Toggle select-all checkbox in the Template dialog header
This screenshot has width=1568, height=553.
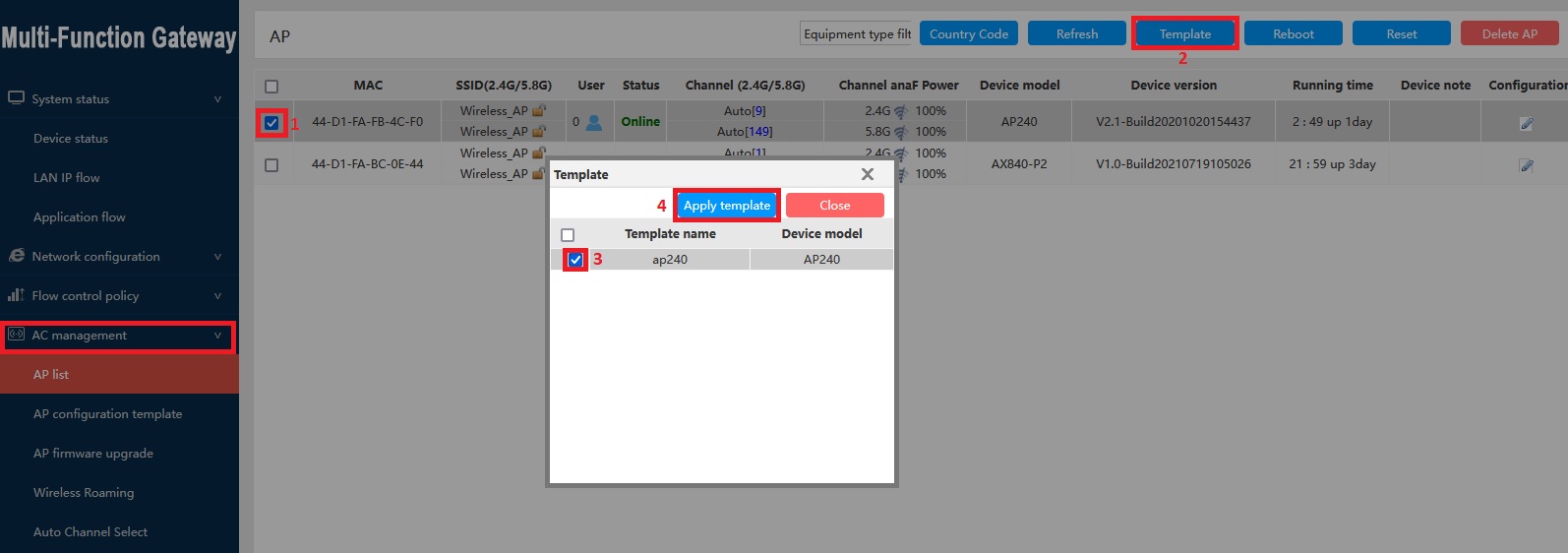(x=568, y=235)
